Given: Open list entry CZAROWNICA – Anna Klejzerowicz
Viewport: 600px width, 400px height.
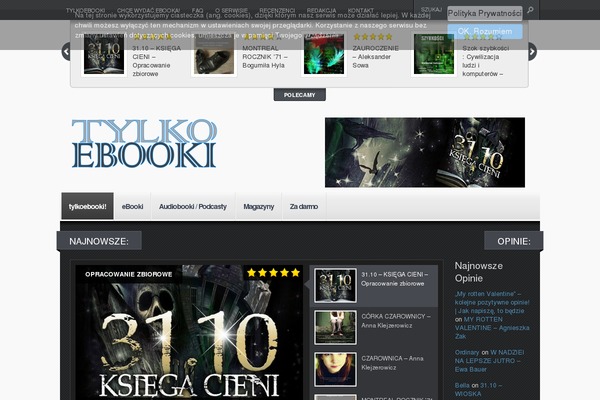Looking at the screenshot, I should coord(393,363).
